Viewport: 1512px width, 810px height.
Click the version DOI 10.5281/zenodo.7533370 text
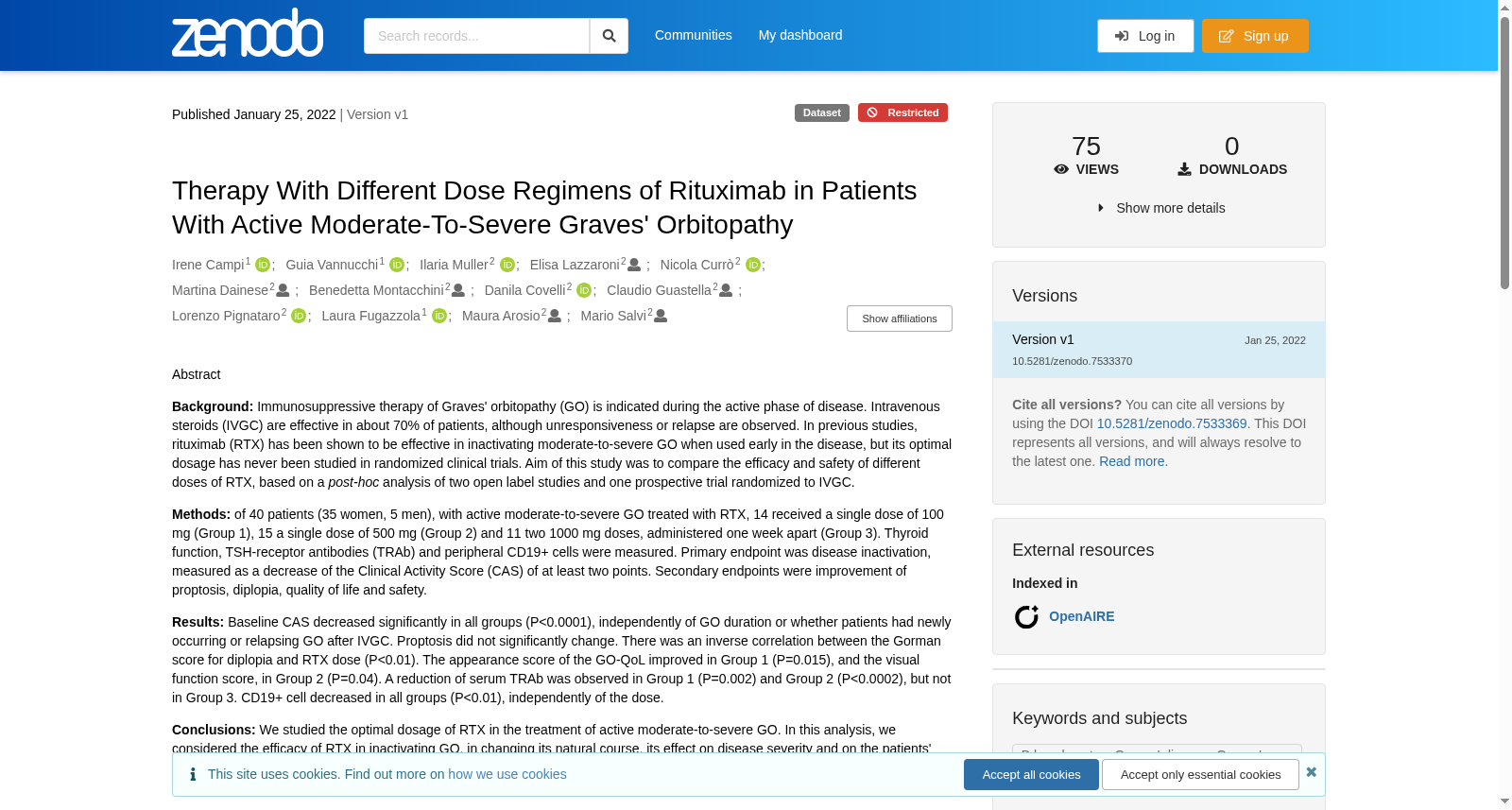click(1072, 361)
